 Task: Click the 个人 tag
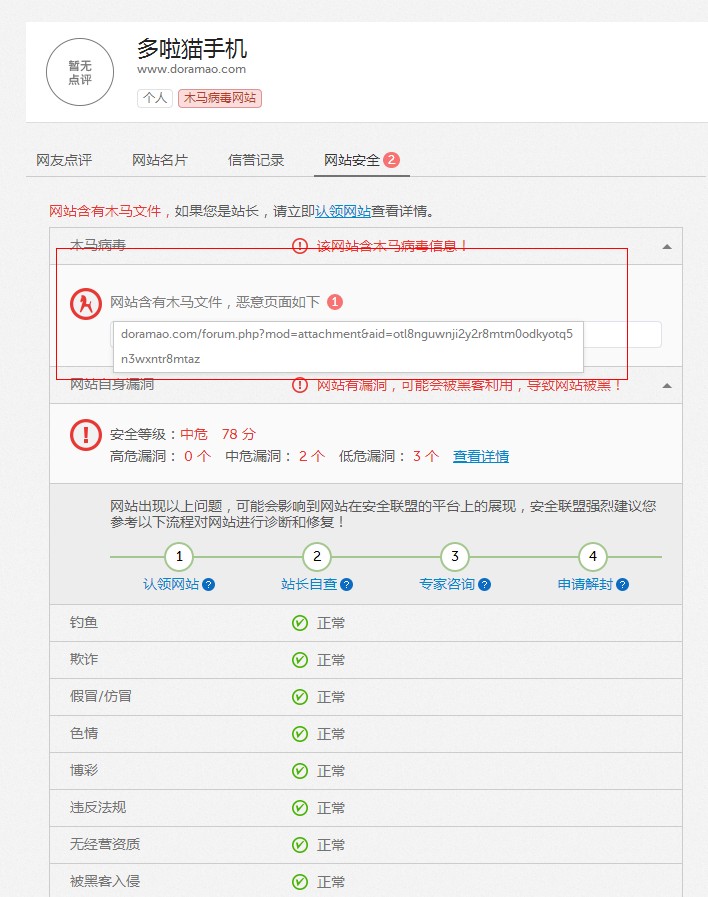(155, 98)
